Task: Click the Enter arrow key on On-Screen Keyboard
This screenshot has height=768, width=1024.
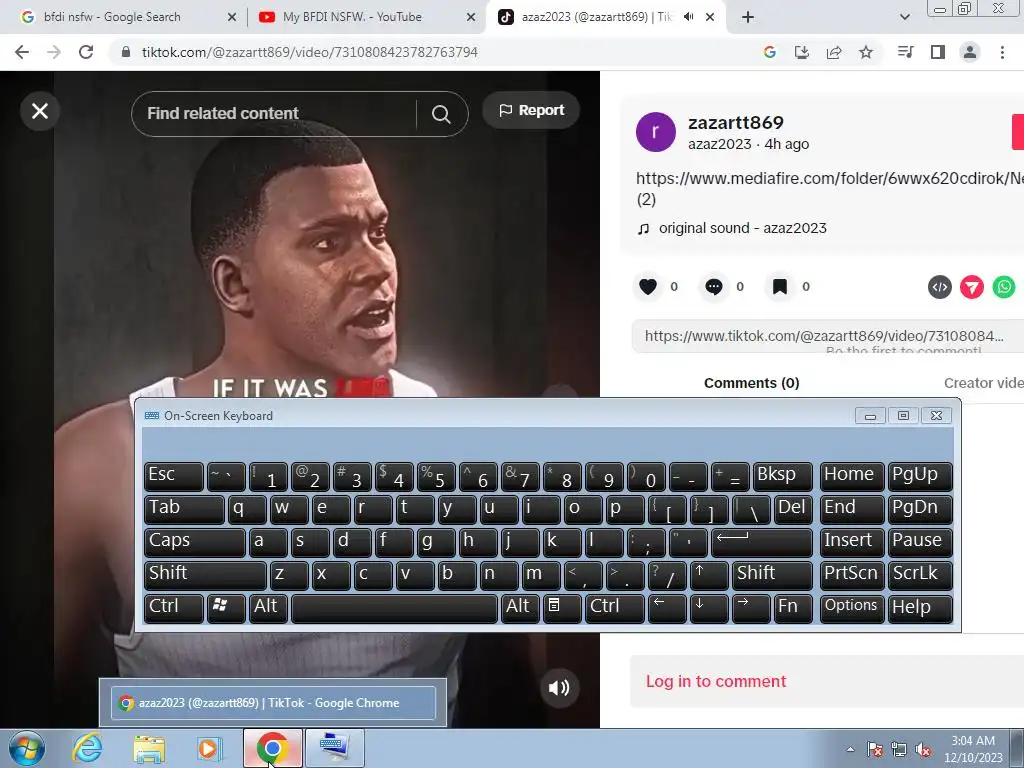Action: 761,542
